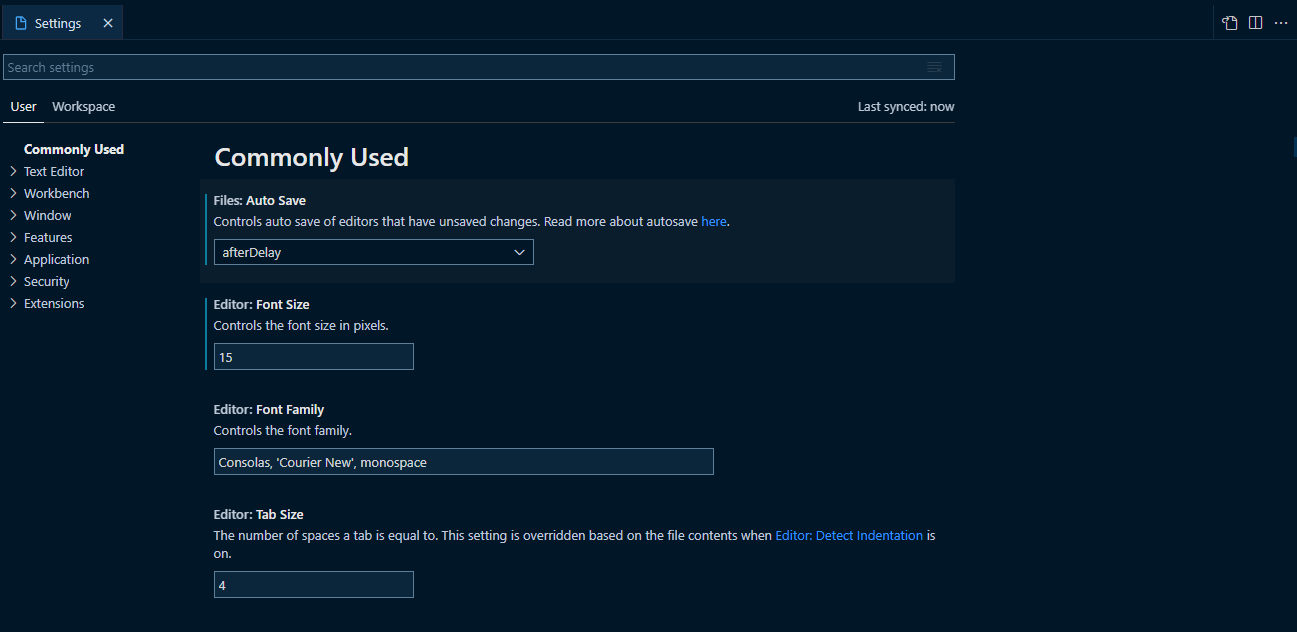Select the Settings editor tab
This screenshot has height=632, width=1297.
(62, 23)
